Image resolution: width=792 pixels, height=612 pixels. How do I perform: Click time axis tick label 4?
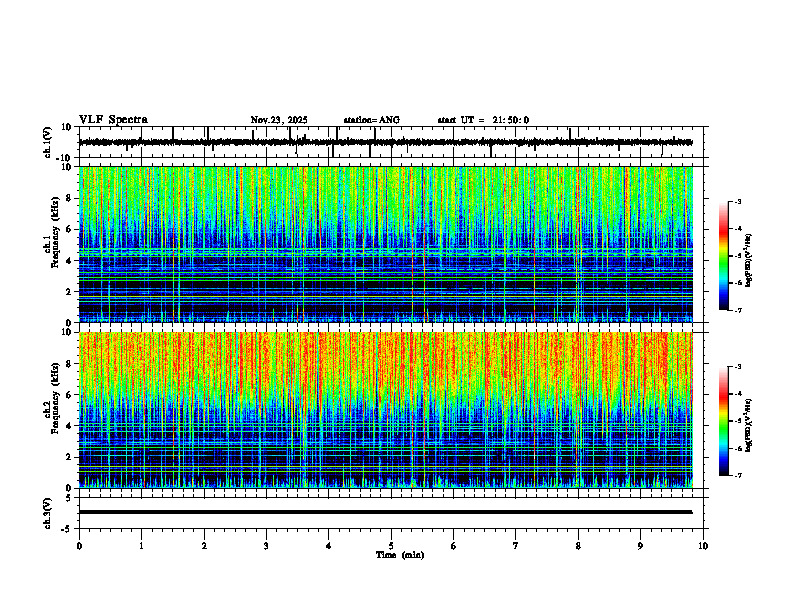pos(329,546)
